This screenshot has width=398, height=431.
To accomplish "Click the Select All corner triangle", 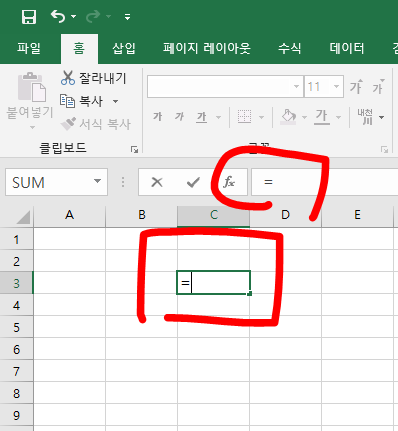I will coord(23,217).
